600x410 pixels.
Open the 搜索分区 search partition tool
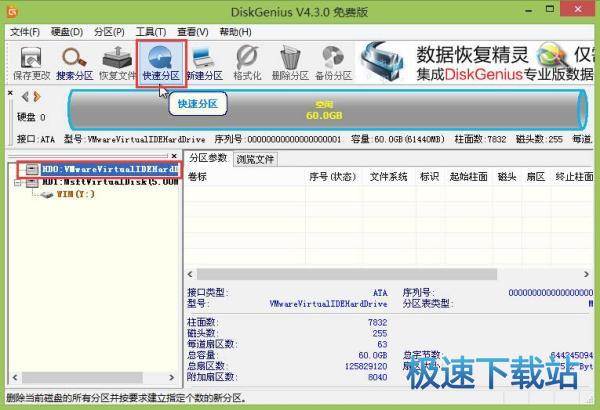click(75, 63)
